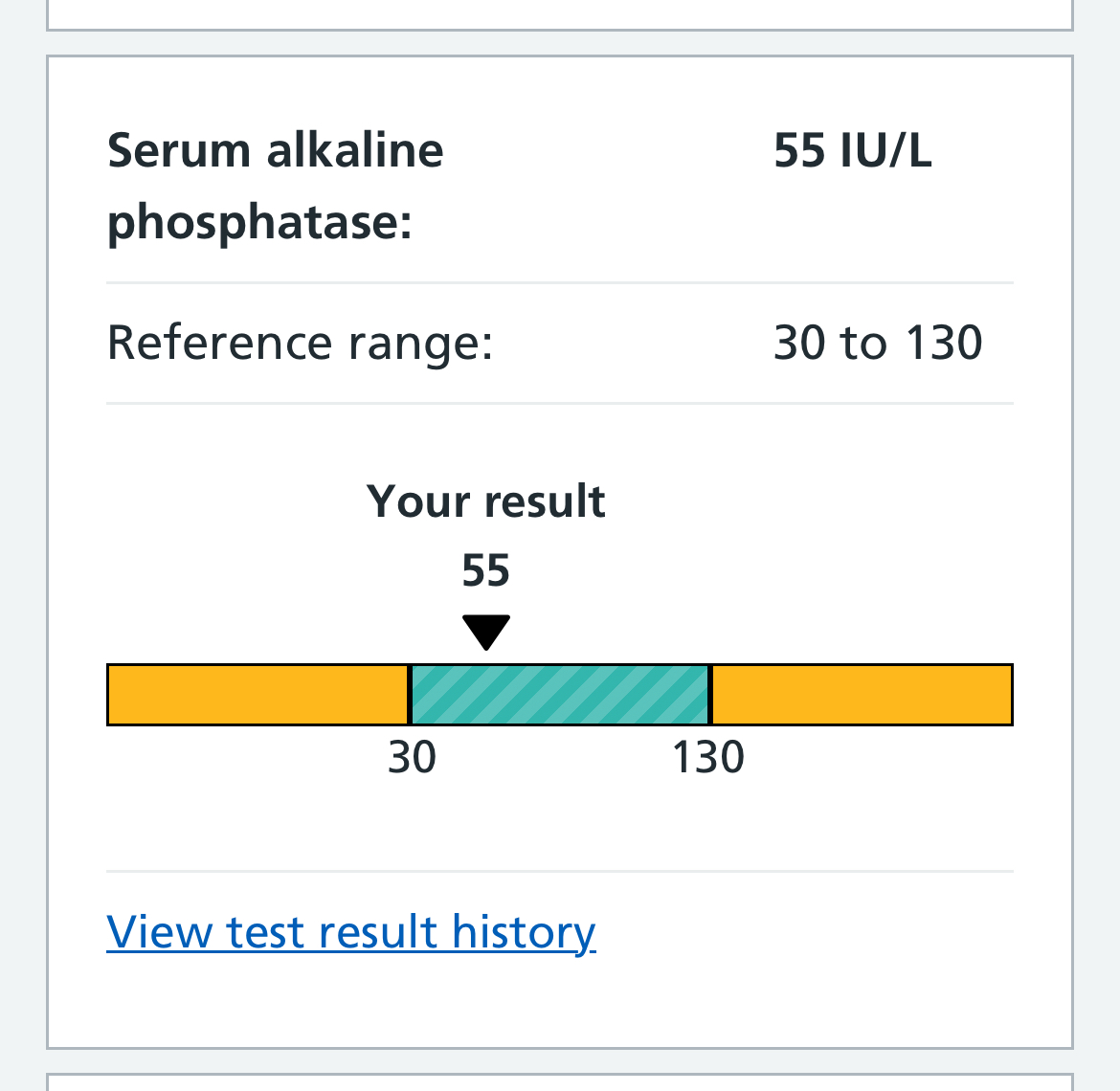Click the right orange above-range bar segment
The width and height of the screenshot is (1120, 1091).
(x=862, y=695)
